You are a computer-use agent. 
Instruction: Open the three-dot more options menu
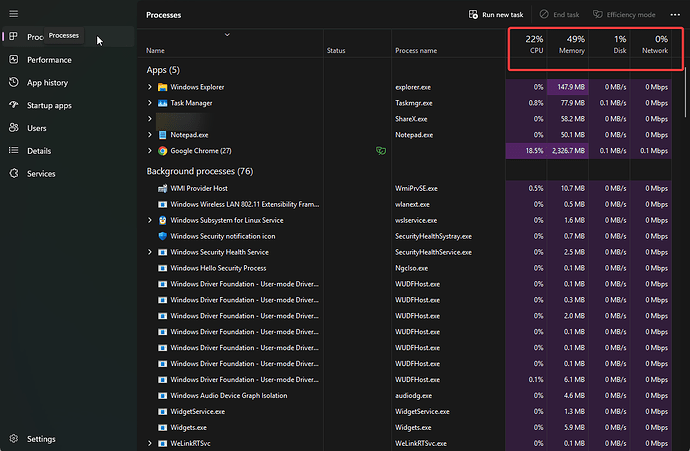[675, 15]
